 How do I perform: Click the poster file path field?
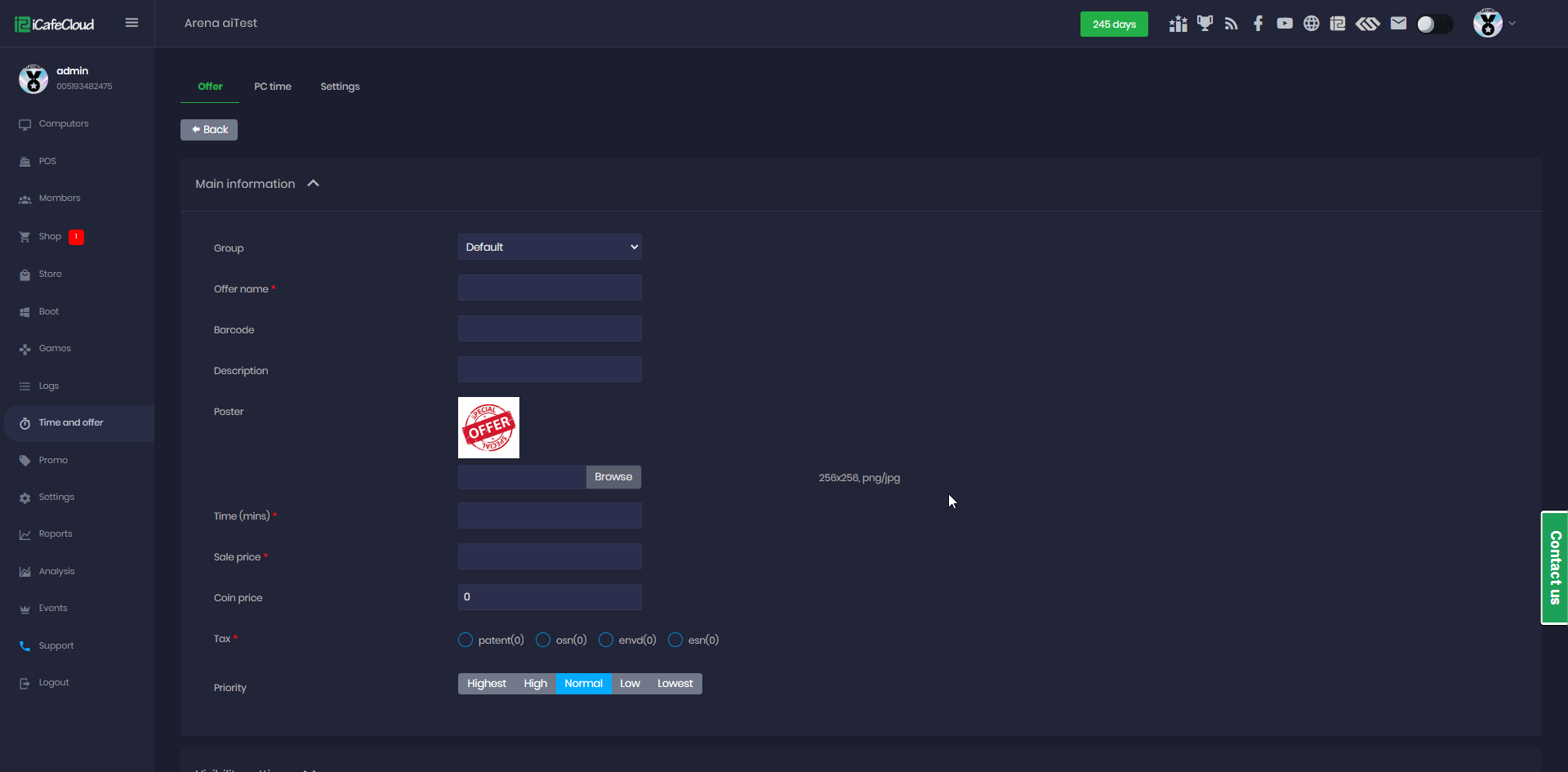[x=522, y=477]
